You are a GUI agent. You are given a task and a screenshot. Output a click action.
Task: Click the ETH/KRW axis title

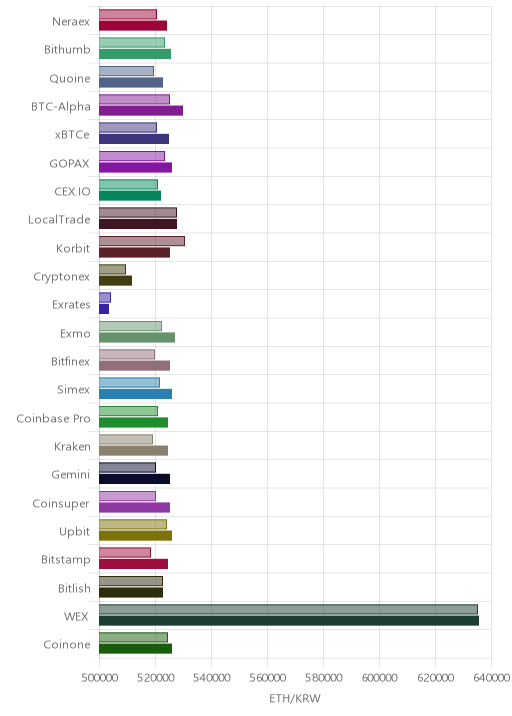(295, 698)
